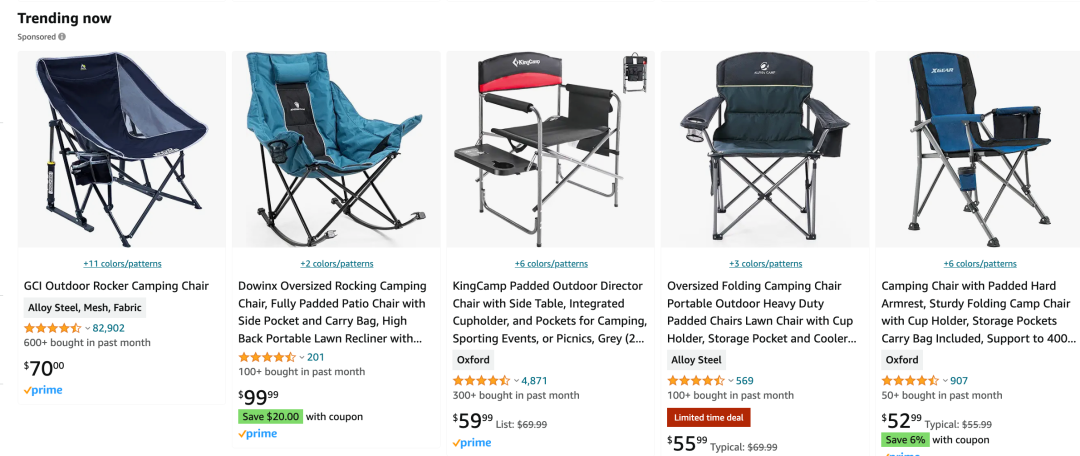This screenshot has height=456, width=1080.
Task: Open KingCamp director chair image
Action: (550, 150)
